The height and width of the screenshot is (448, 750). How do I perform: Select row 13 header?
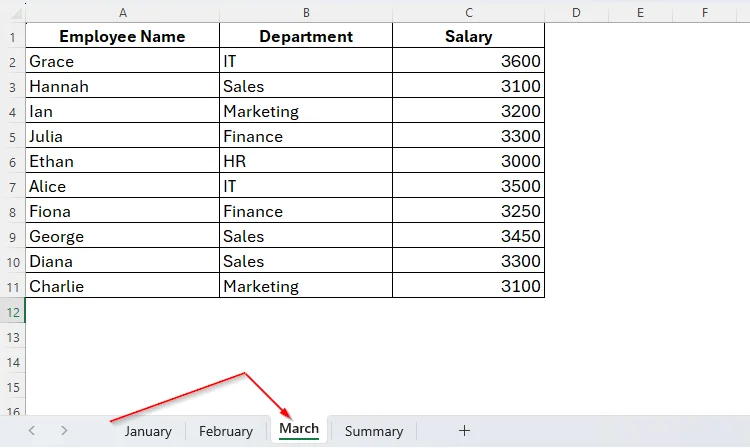tap(12, 337)
